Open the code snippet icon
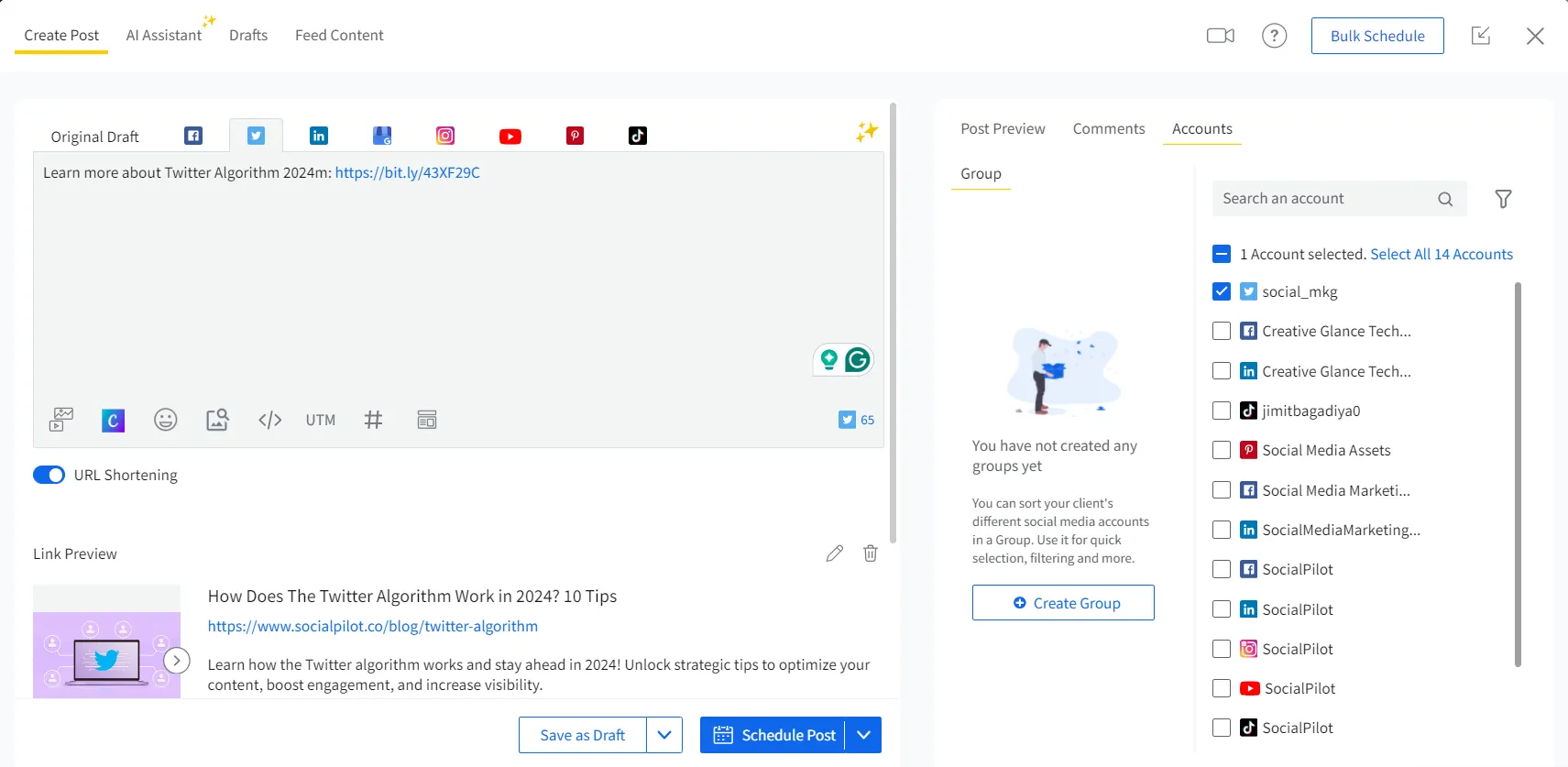This screenshot has height=767, width=1568. pos(269,420)
